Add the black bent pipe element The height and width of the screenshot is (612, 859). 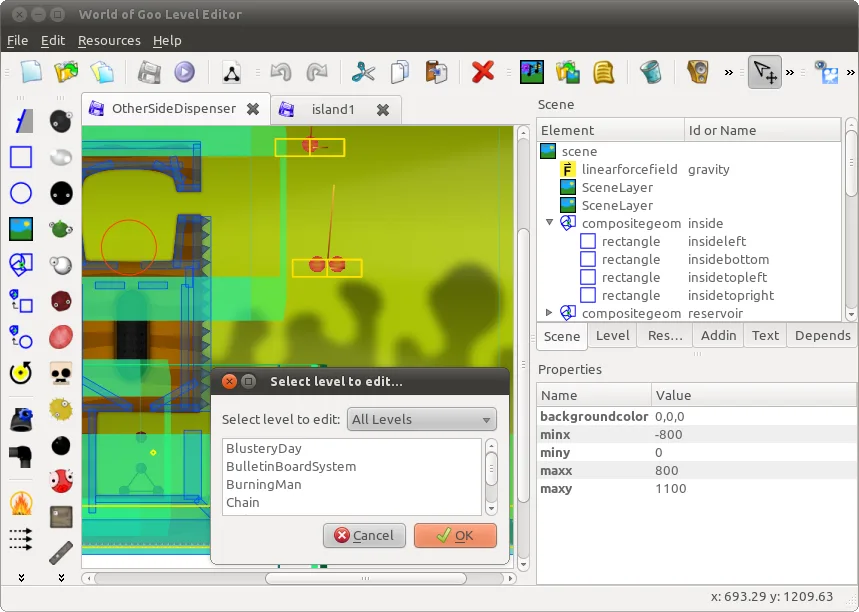pyautogui.click(x=21, y=456)
